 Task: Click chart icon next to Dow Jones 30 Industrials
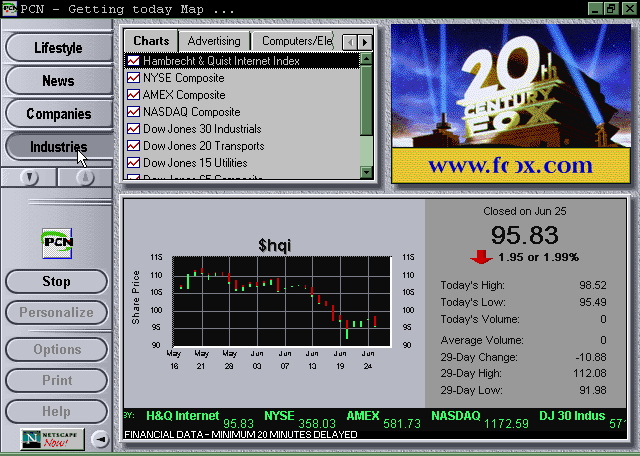pos(133,129)
